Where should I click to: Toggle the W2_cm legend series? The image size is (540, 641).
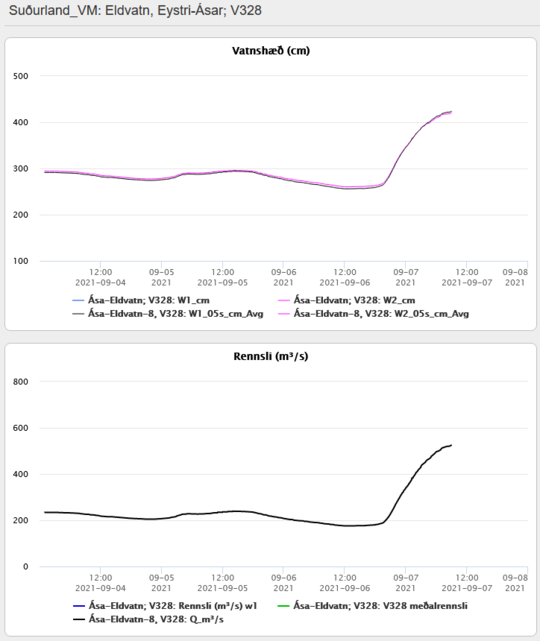[x=347, y=300]
